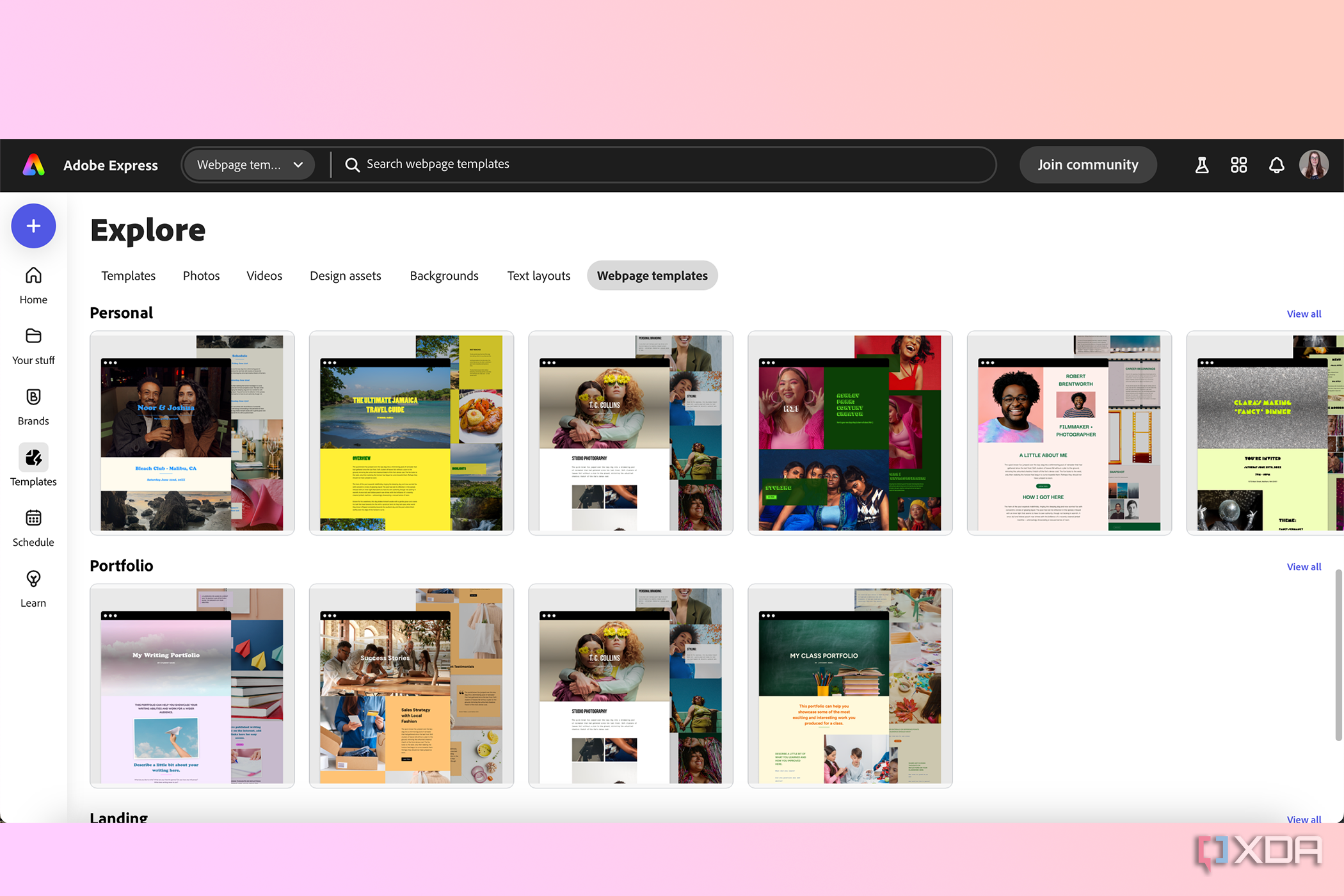Expand the Webpage templates search dropdown

point(250,165)
